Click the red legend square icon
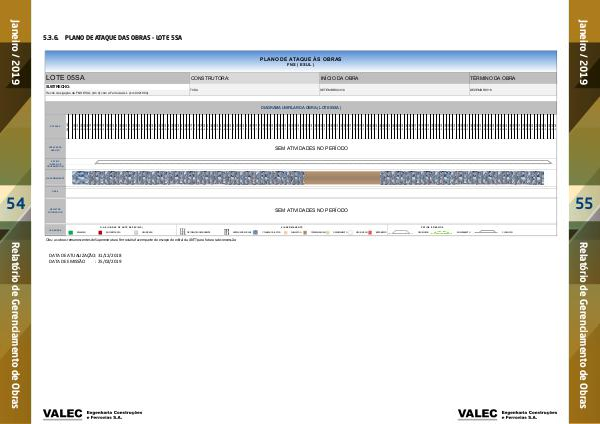 100,231
